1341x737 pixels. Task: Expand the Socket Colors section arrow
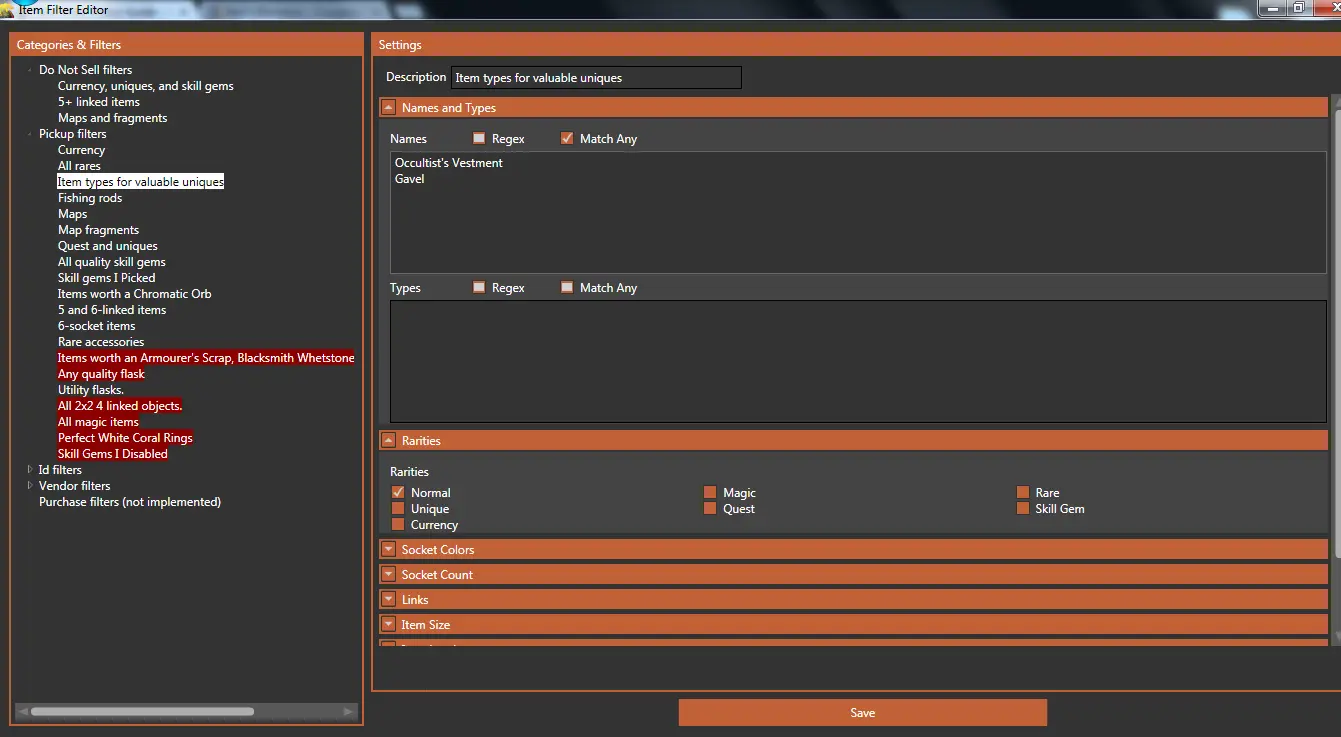click(388, 550)
